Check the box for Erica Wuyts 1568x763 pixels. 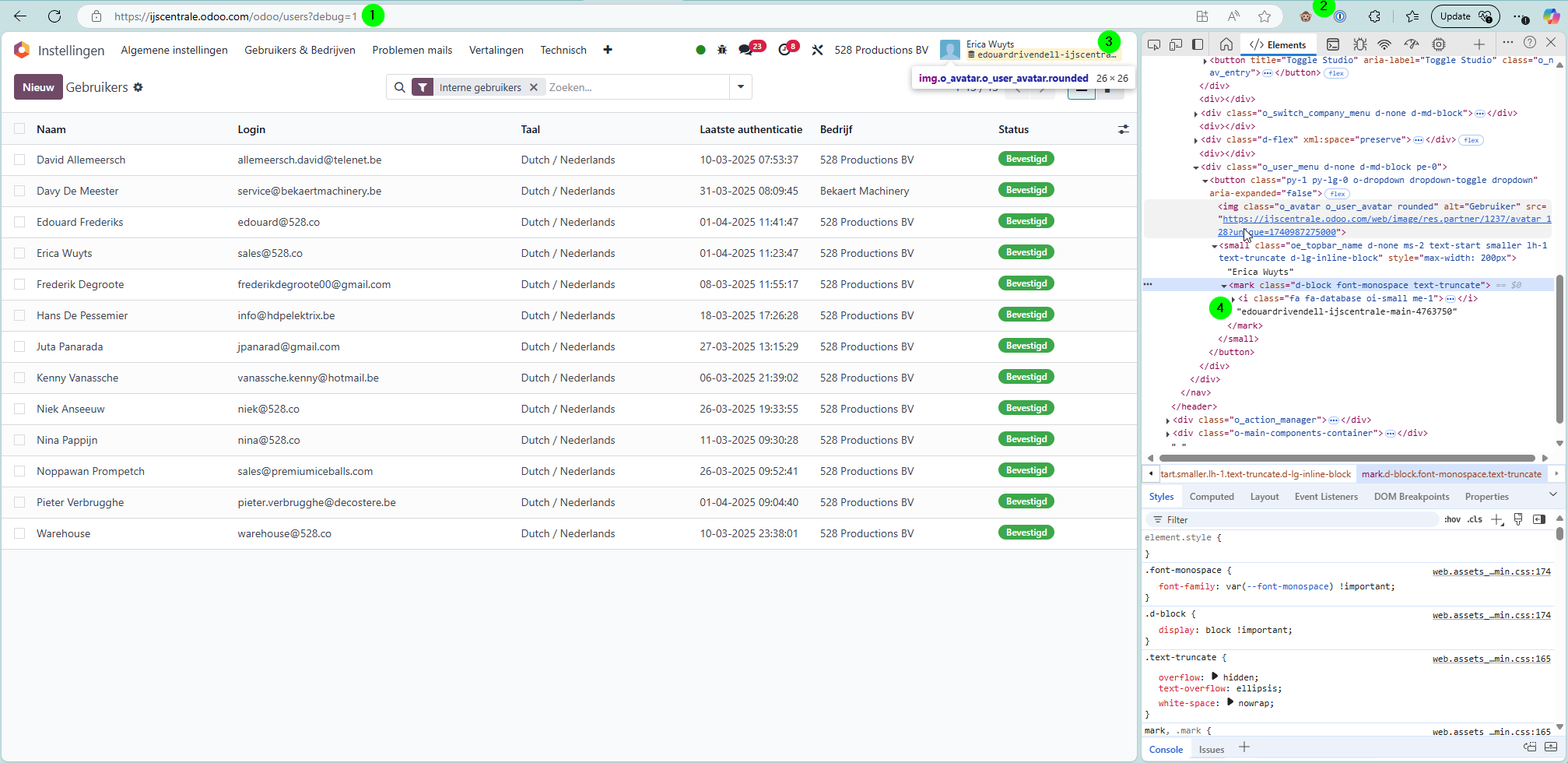[x=19, y=253]
